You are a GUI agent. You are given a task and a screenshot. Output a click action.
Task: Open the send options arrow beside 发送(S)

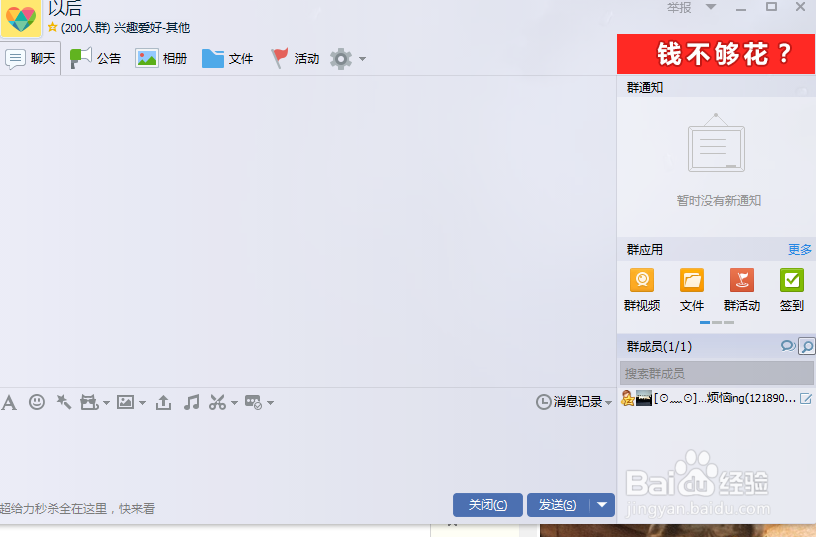pos(602,505)
